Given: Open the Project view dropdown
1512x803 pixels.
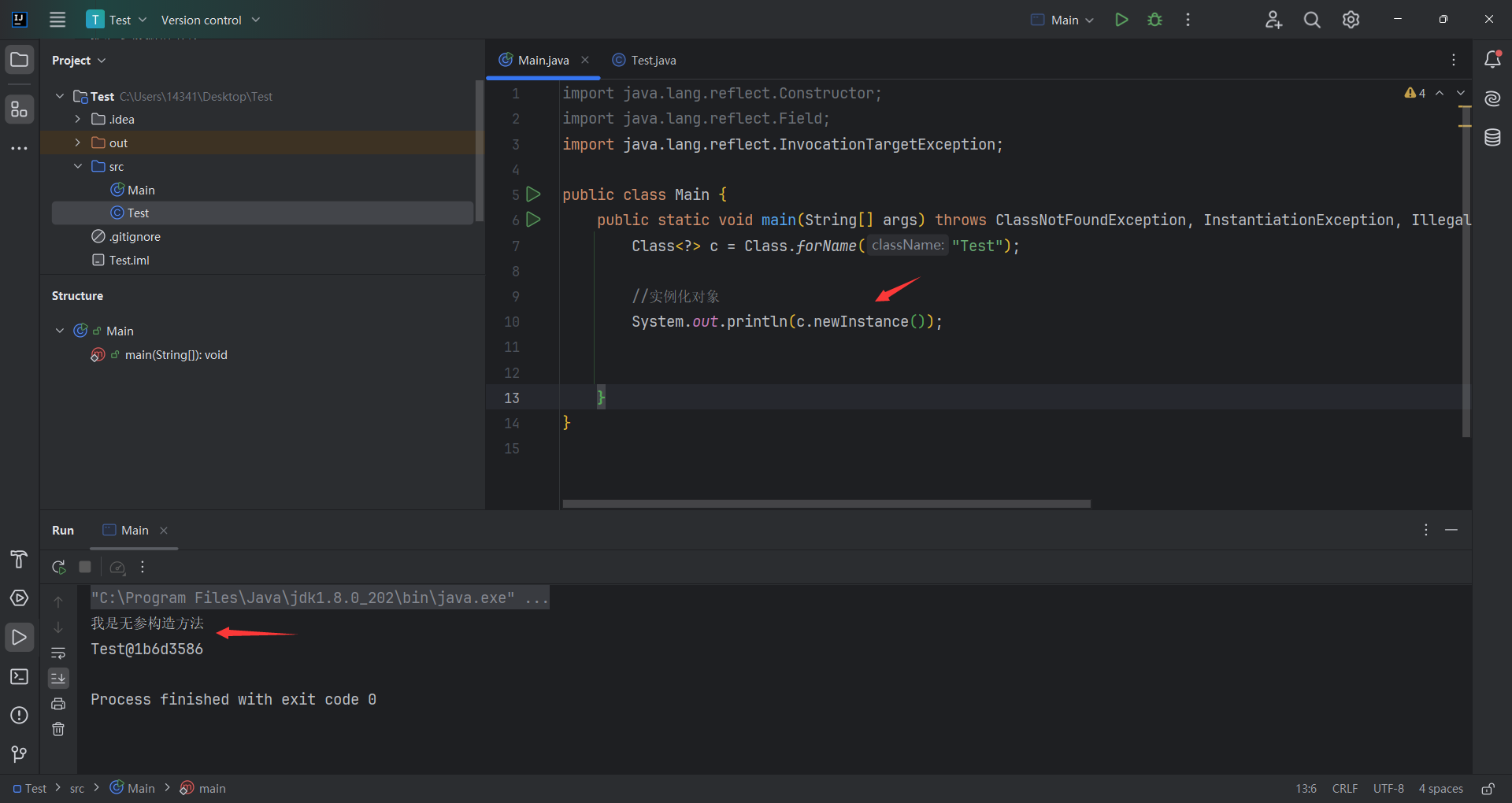Looking at the screenshot, I should pos(79,60).
